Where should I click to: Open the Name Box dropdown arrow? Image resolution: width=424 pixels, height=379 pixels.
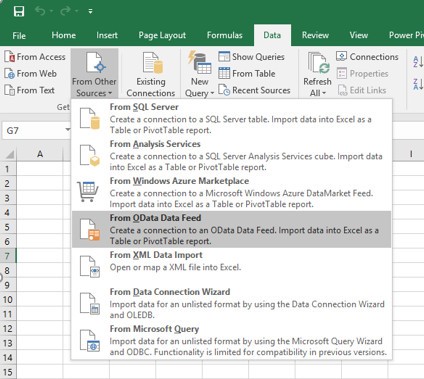point(68,130)
